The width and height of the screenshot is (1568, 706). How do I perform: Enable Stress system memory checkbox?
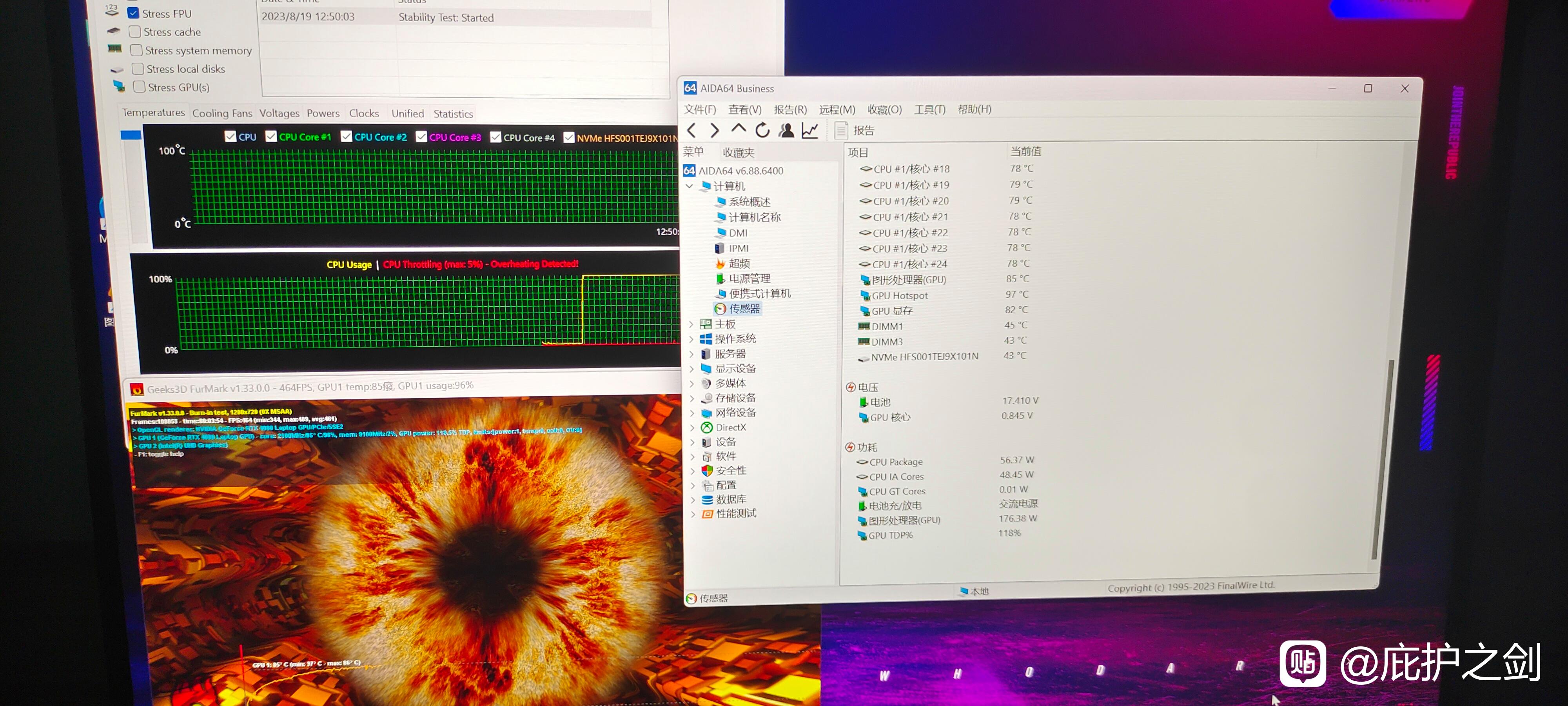[x=136, y=50]
